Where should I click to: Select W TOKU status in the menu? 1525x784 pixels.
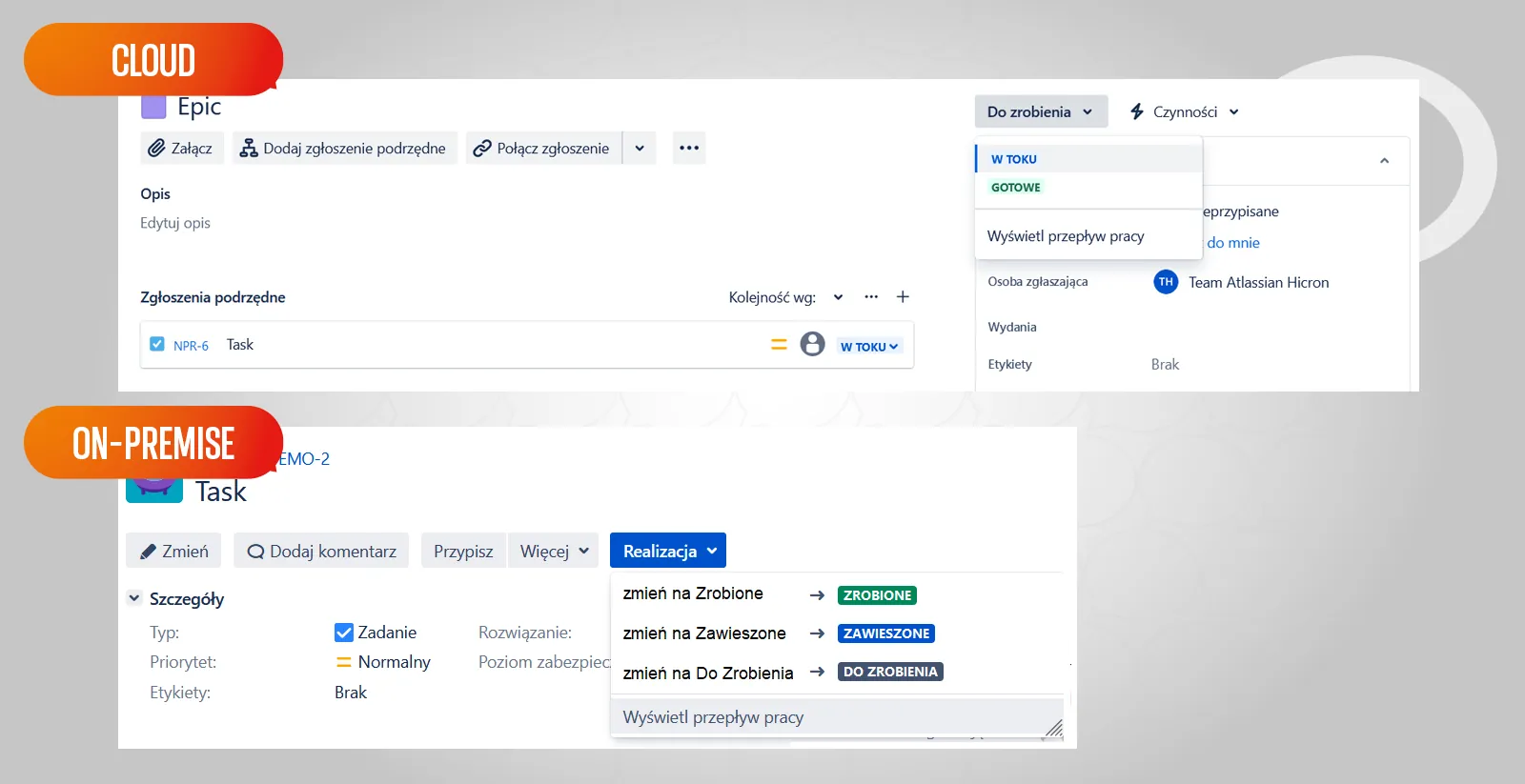[x=1088, y=159]
